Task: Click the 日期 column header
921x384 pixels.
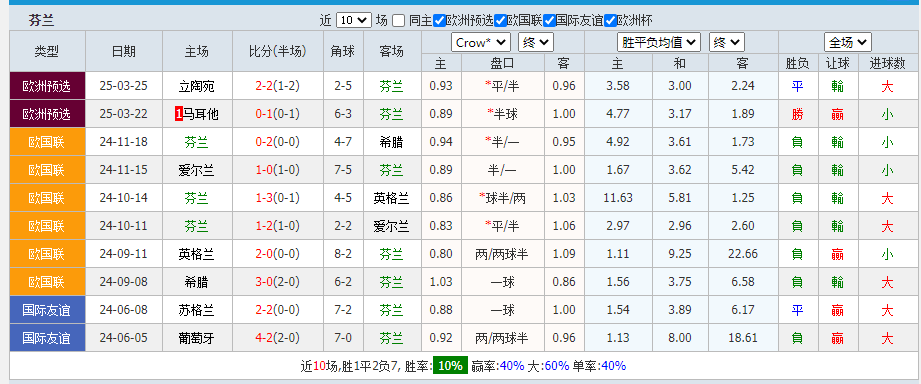Action: [x=123, y=51]
